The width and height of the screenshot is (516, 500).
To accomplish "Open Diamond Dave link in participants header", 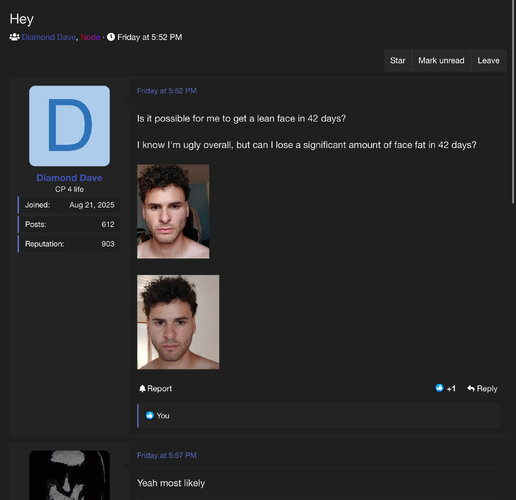I will click(49, 37).
